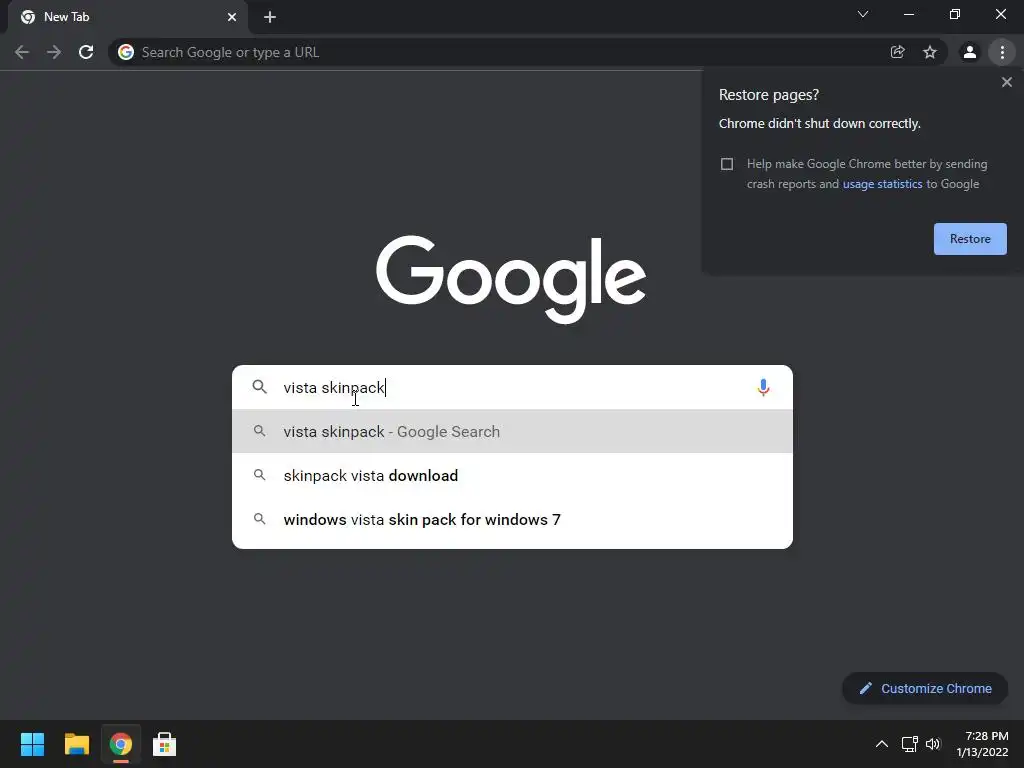Click the Google icon in address bar
This screenshot has width=1024, height=768.
pyautogui.click(x=126, y=52)
